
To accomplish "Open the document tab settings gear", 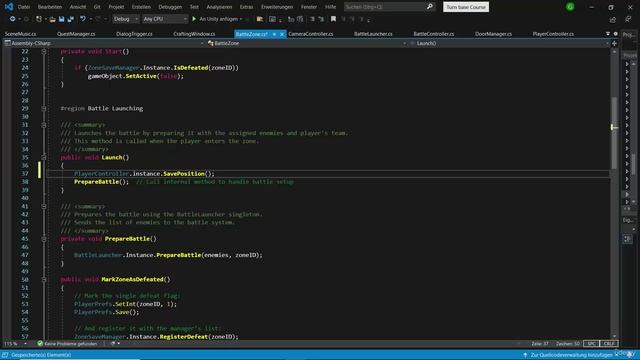I will coord(616,34).
